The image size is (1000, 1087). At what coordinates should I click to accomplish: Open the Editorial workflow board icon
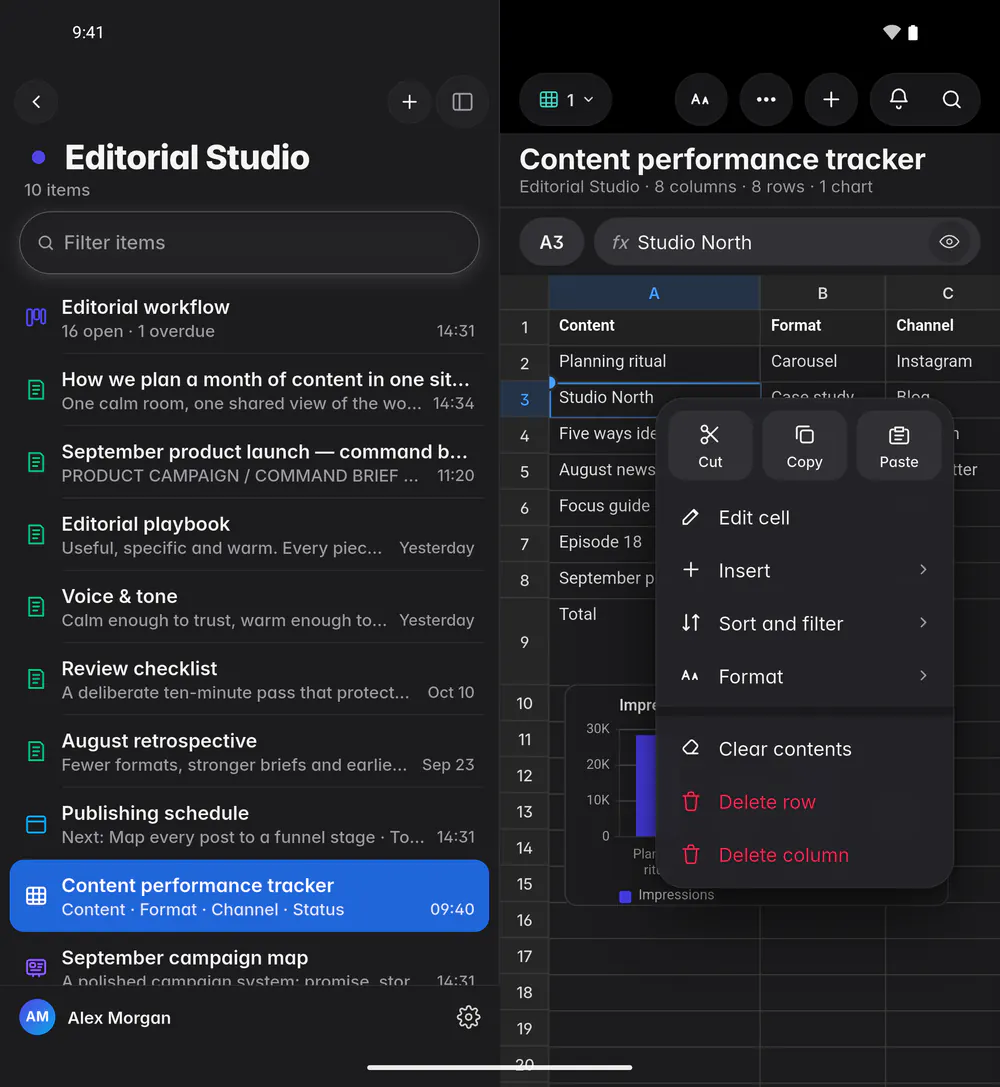[x=36, y=318]
